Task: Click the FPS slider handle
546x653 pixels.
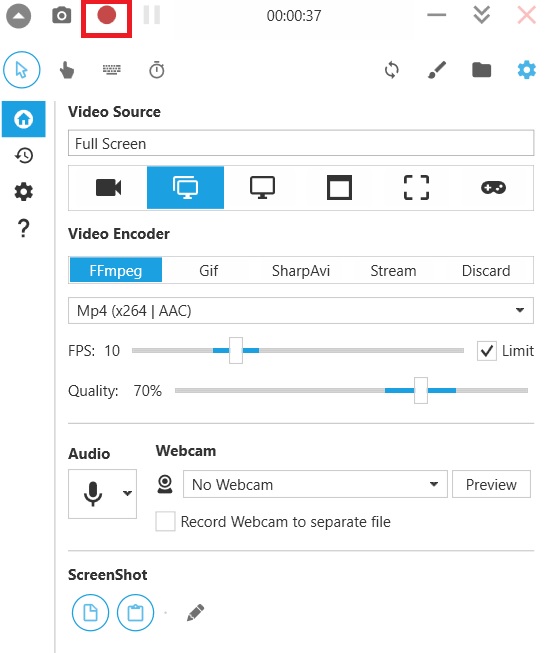Action: tap(236, 351)
